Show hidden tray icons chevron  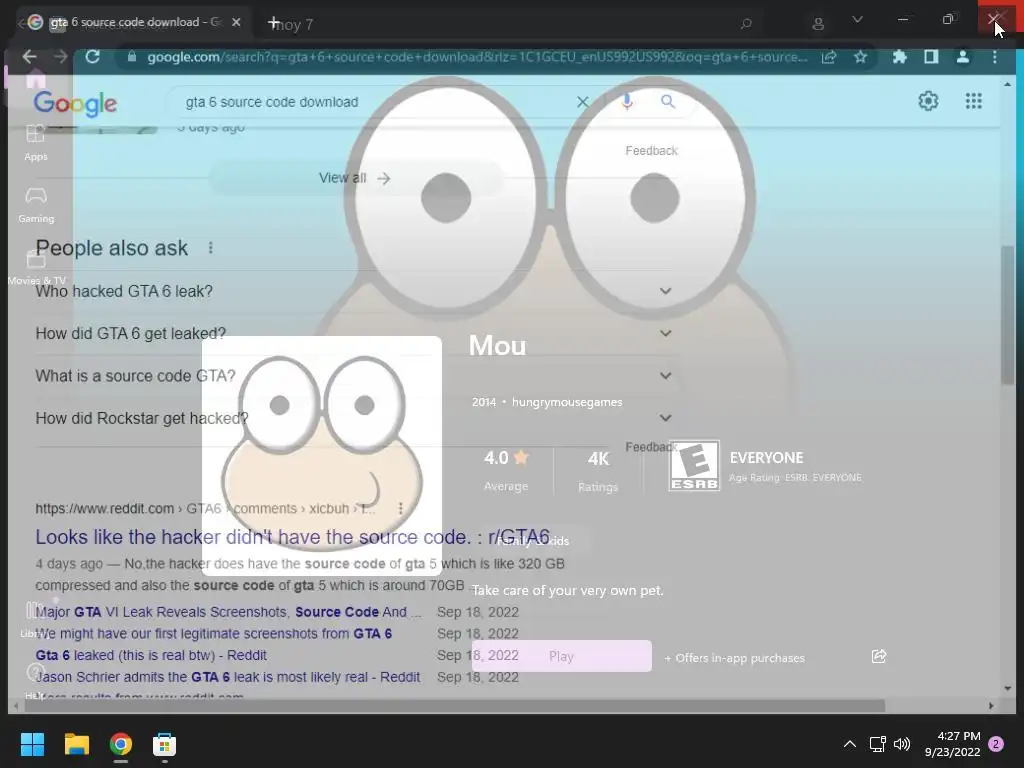(x=850, y=744)
